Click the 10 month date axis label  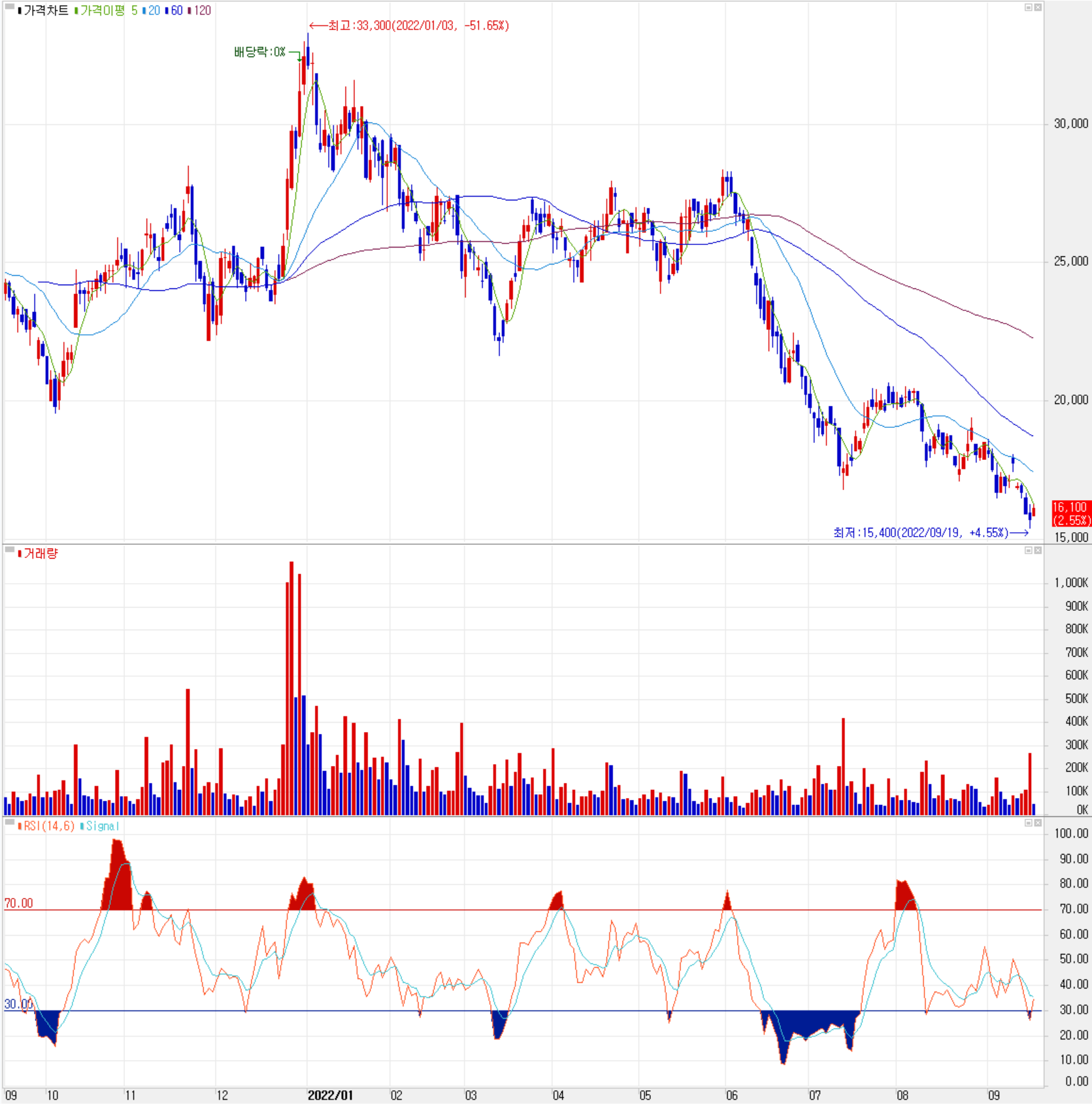(x=52, y=1095)
